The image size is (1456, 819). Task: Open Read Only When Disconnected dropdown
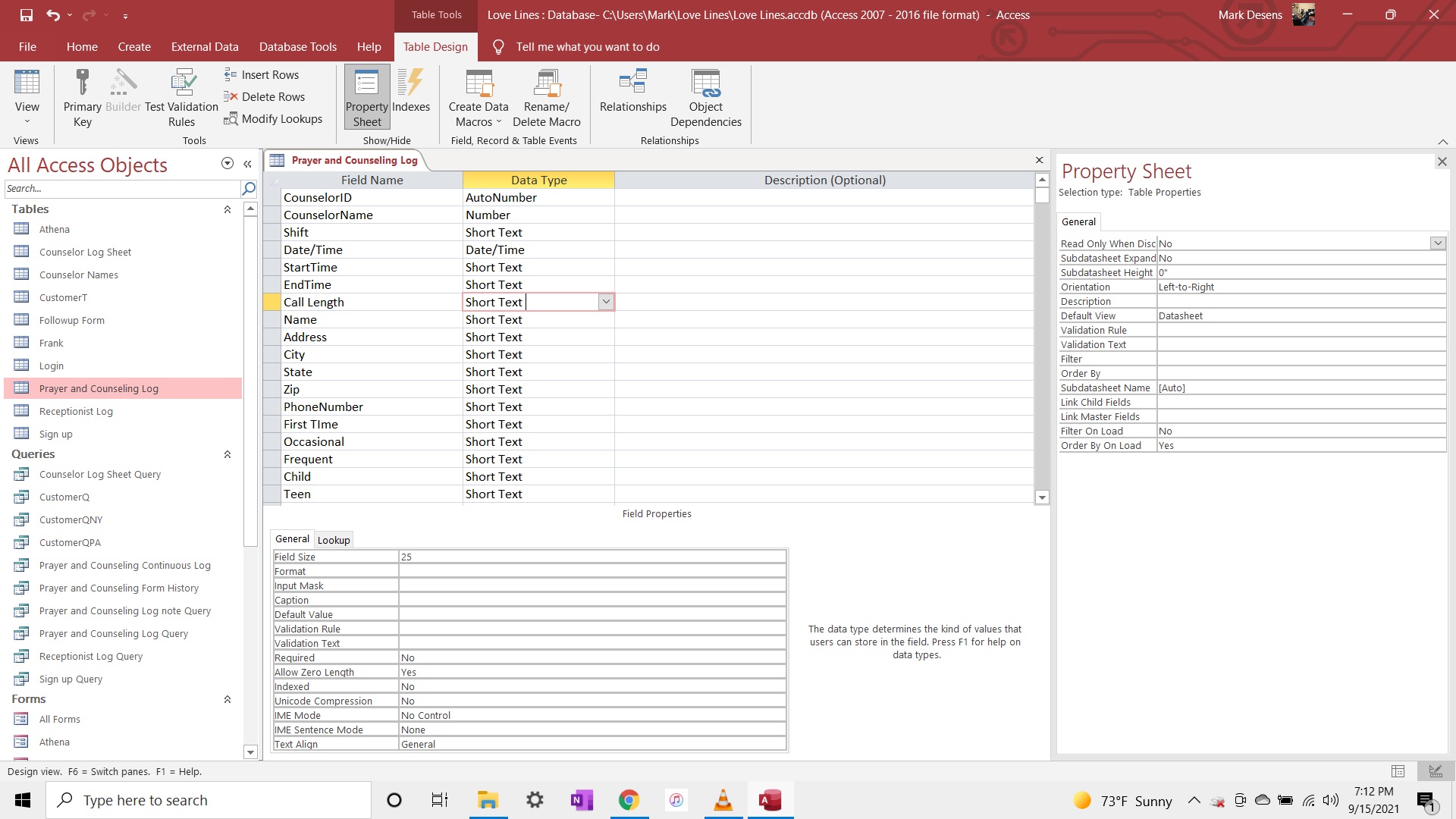(1437, 243)
